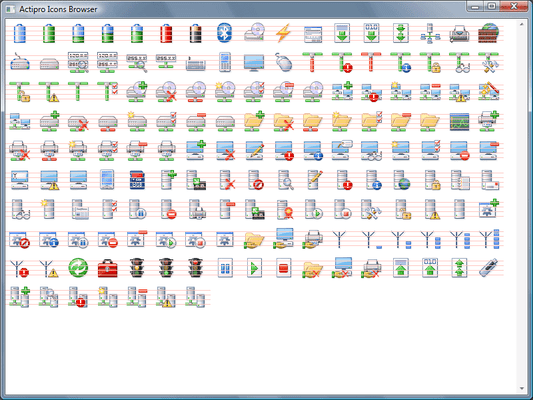The width and height of the screenshot is (533, 400).
Task: Select the red stop square icon
Action: tap(283, 268)
